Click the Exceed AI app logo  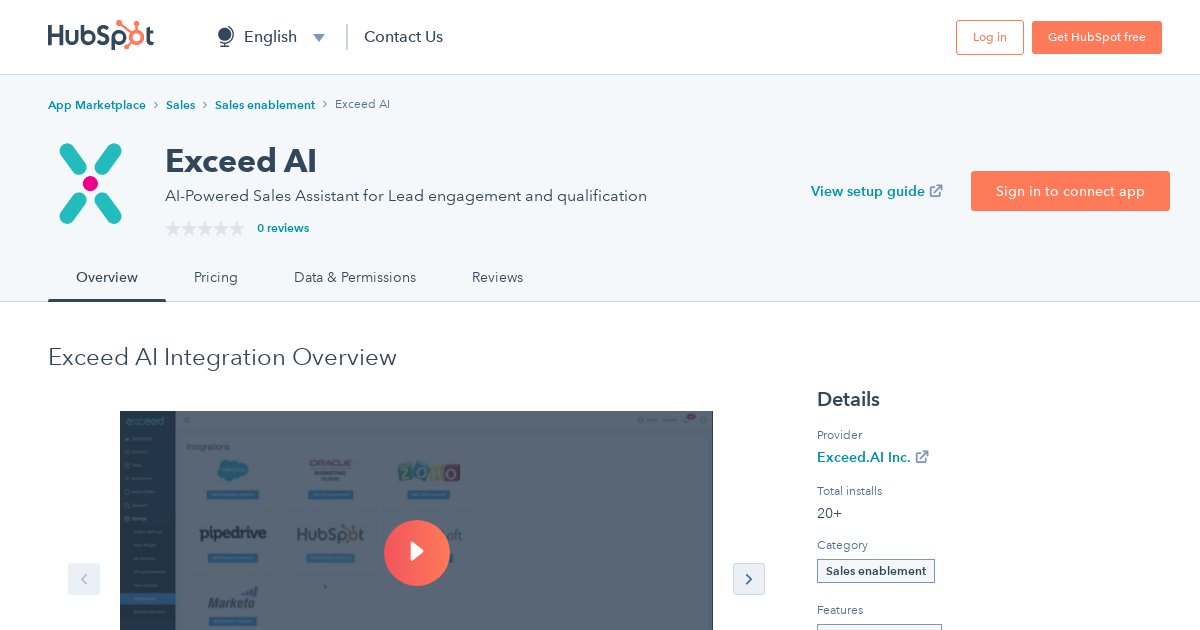pos(88,183)
